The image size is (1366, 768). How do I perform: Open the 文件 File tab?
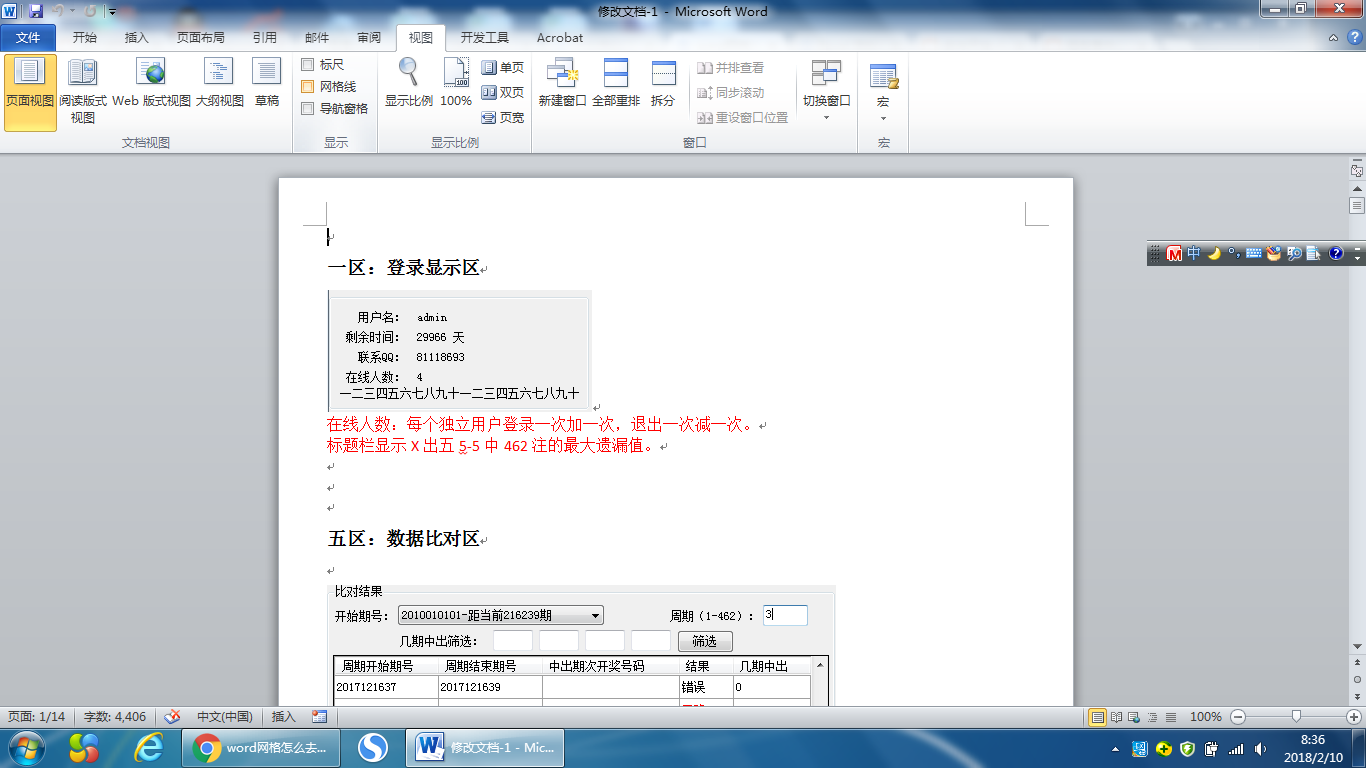pyautogui.click(x=28, y=38)
